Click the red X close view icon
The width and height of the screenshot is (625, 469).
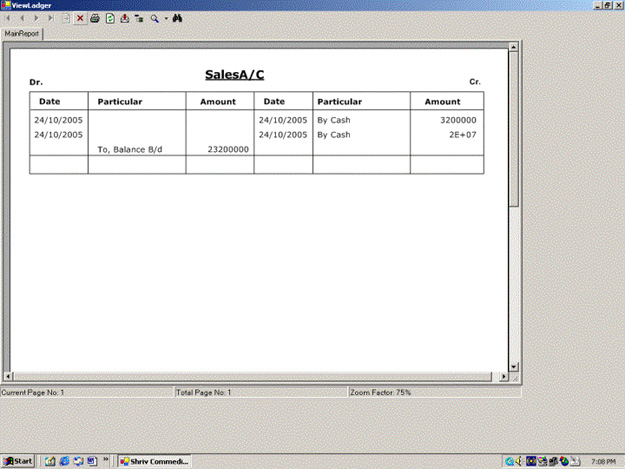(80, 18)
